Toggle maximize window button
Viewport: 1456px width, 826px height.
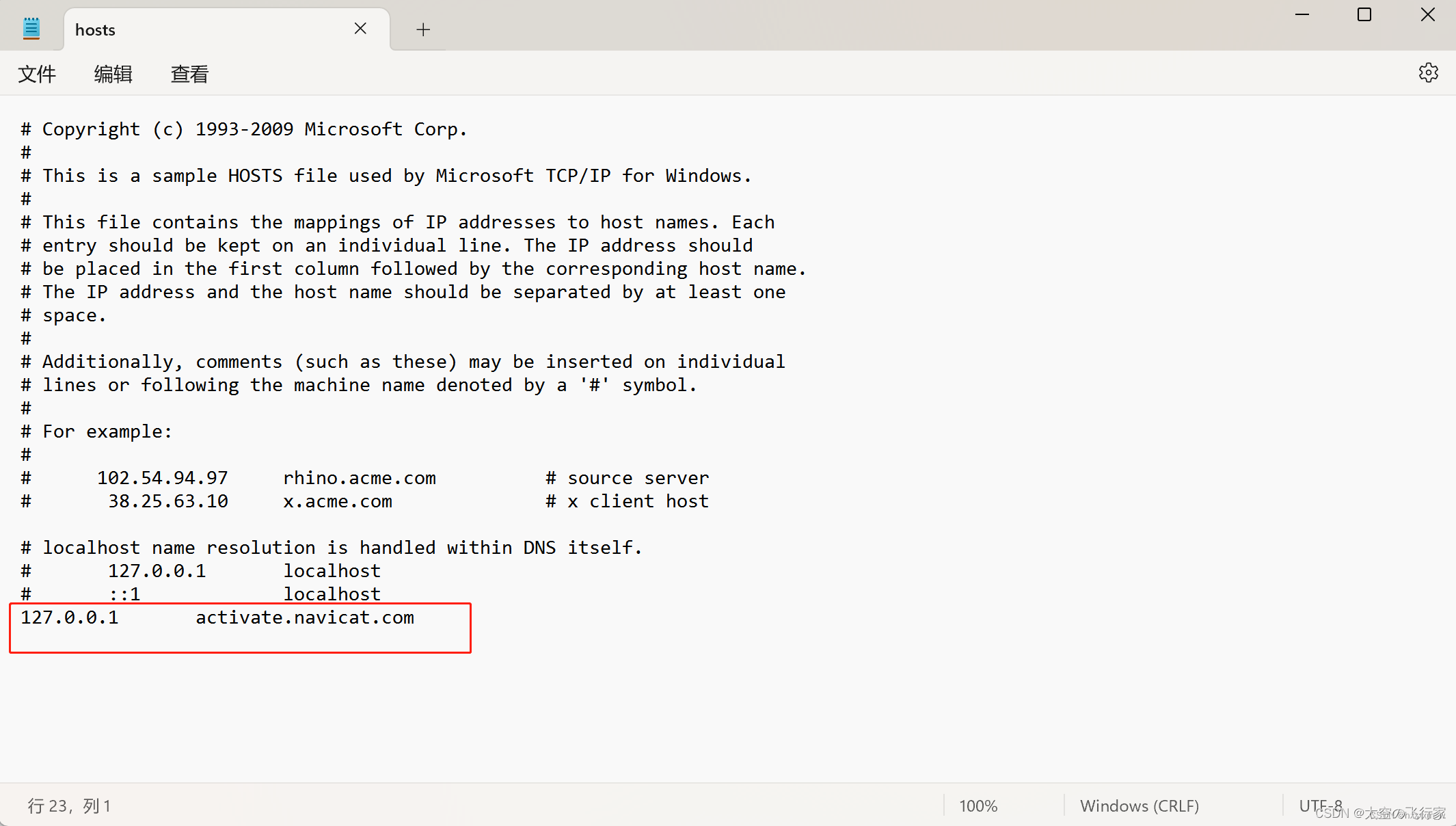1364,15
